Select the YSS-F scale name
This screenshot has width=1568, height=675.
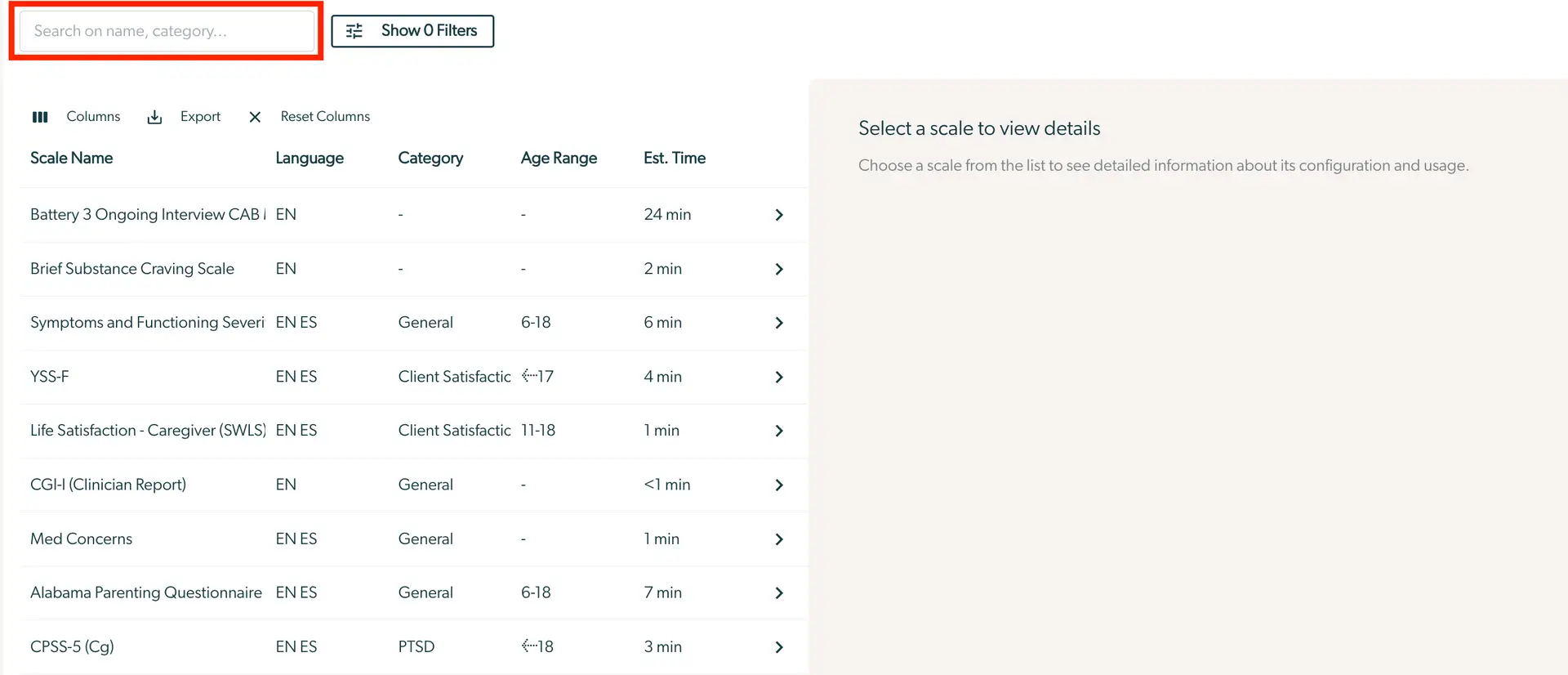tap(50, 377)
